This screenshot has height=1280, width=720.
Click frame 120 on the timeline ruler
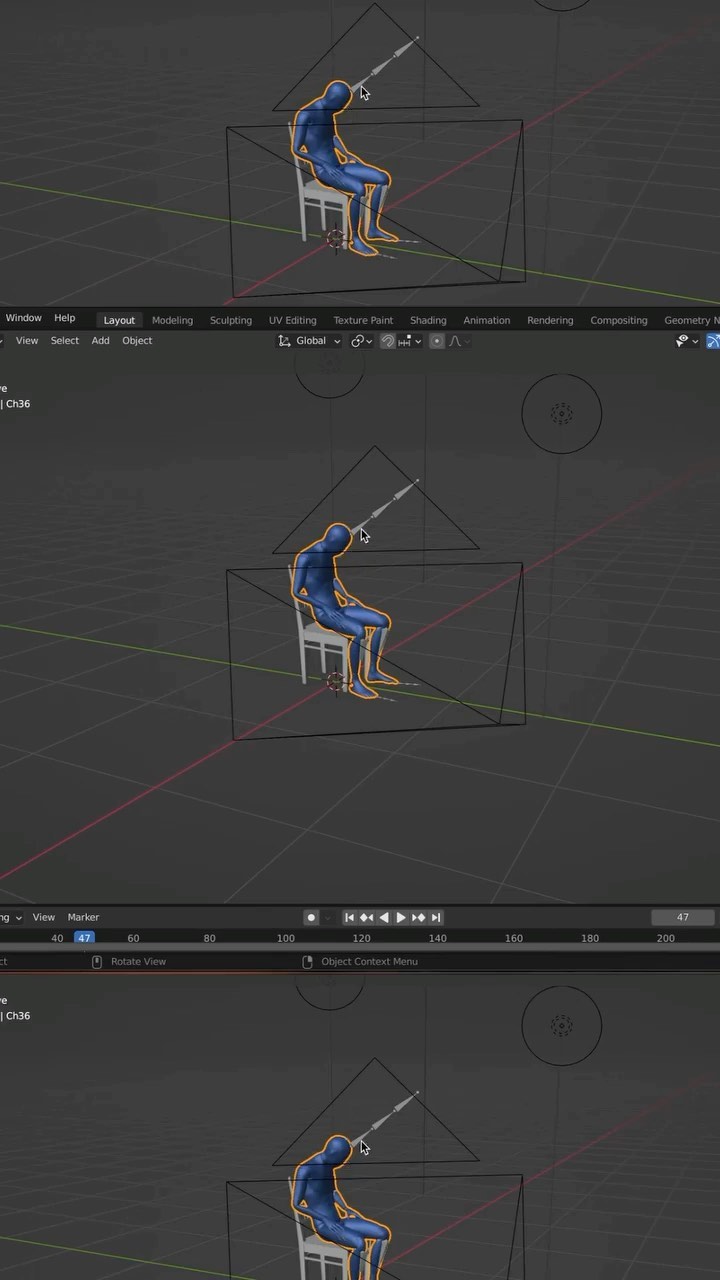pos(361,938)
